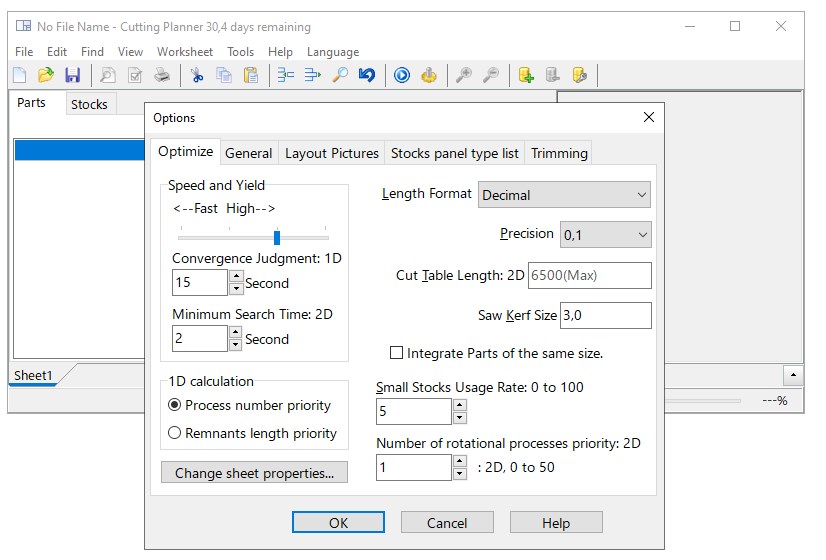Viewport: 826px width, 560px height.
Task: Click the Paste clipboard icon
Action: coord(251,75)
